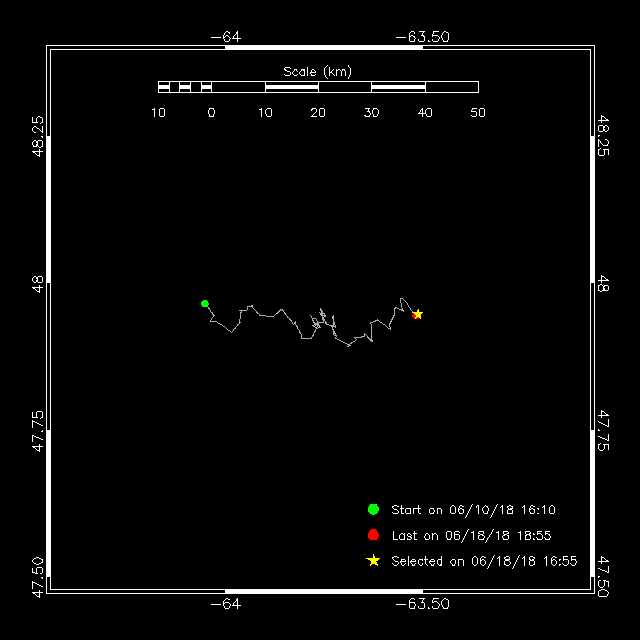
Task: Click the yellow star icon in the legend
Action: point(373,560)
